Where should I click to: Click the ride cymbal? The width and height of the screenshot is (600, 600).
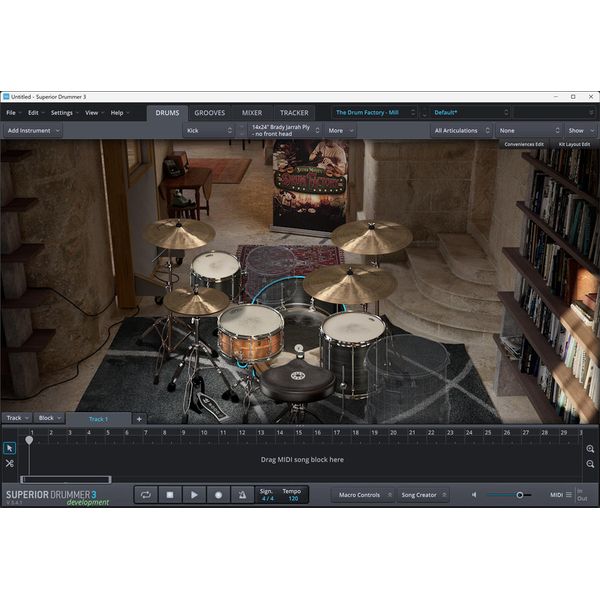(x=350, y=284)
